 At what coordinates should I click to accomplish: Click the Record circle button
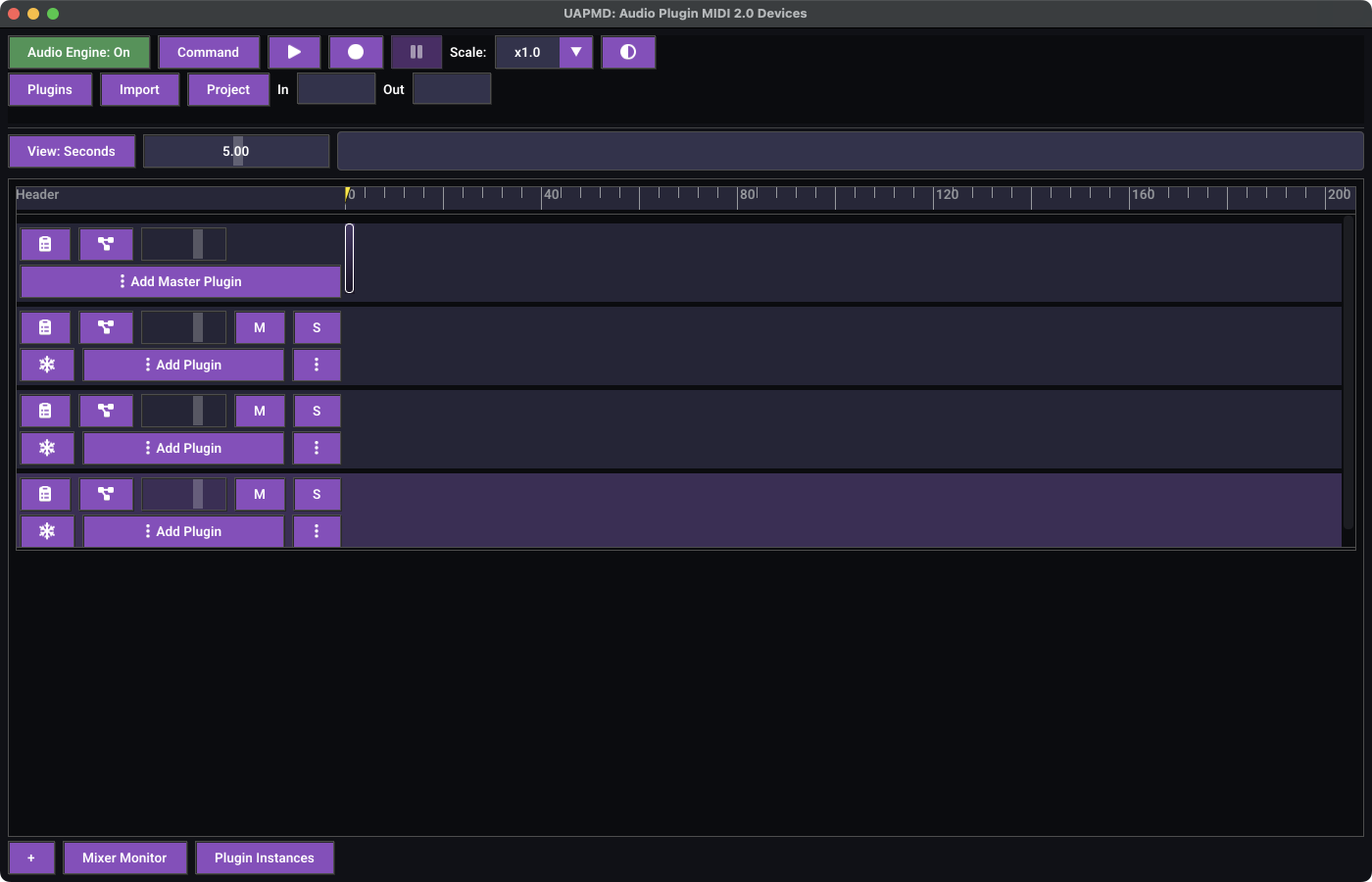click(356, 52)
